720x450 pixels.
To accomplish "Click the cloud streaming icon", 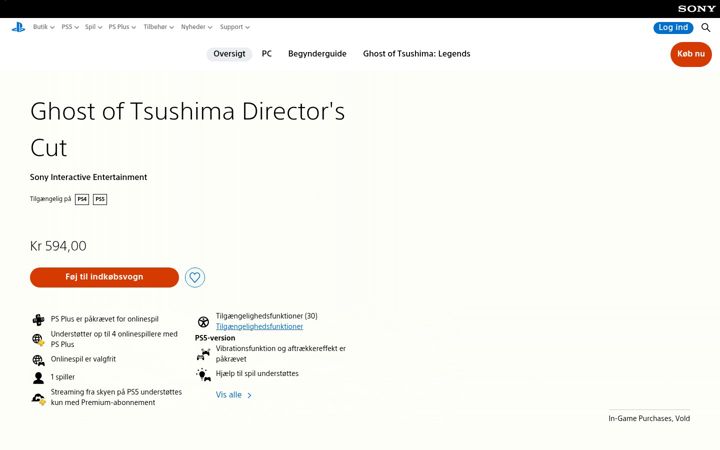I will (39, 398).
